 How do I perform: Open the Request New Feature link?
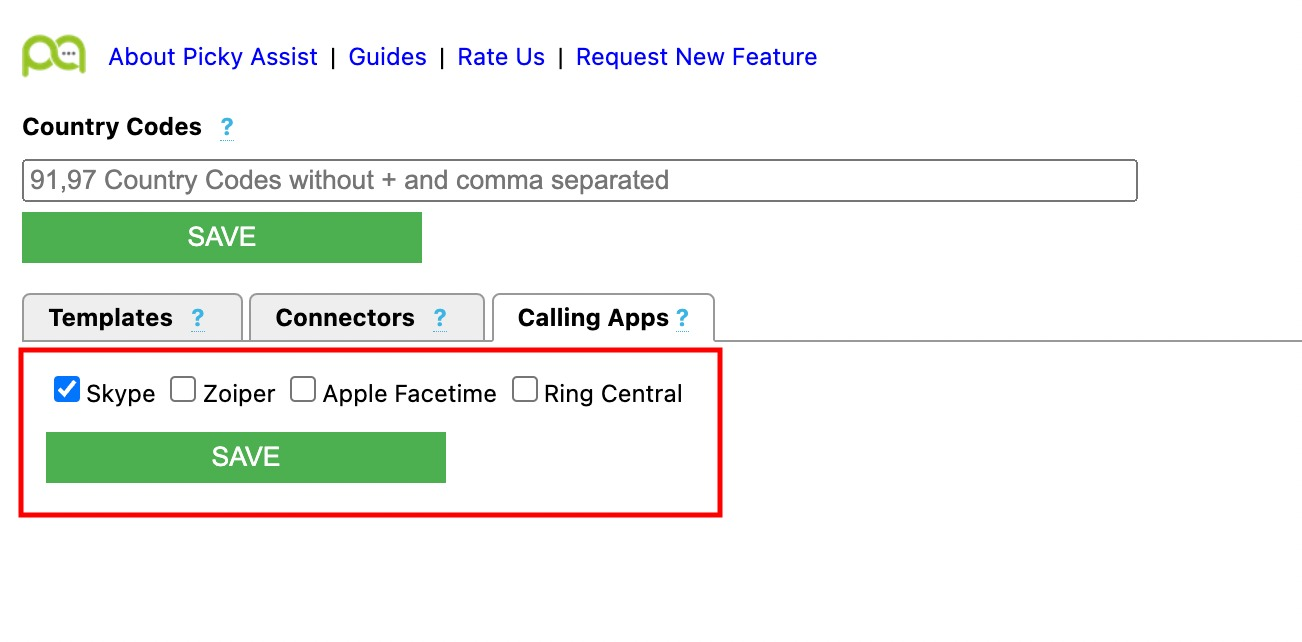coord(697,57)
